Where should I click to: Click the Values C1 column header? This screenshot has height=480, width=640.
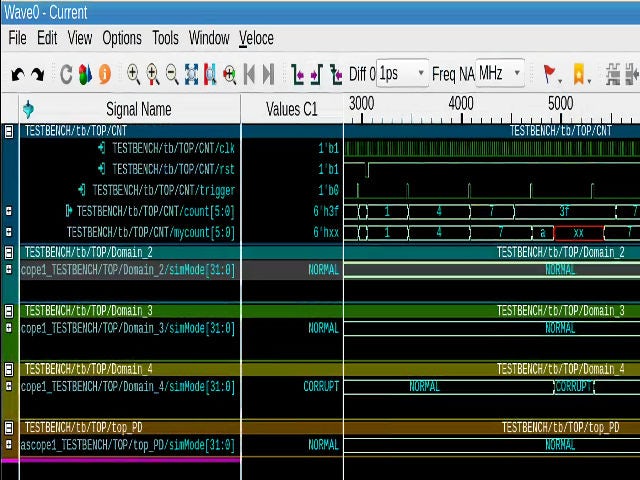(x=291, y=109)
